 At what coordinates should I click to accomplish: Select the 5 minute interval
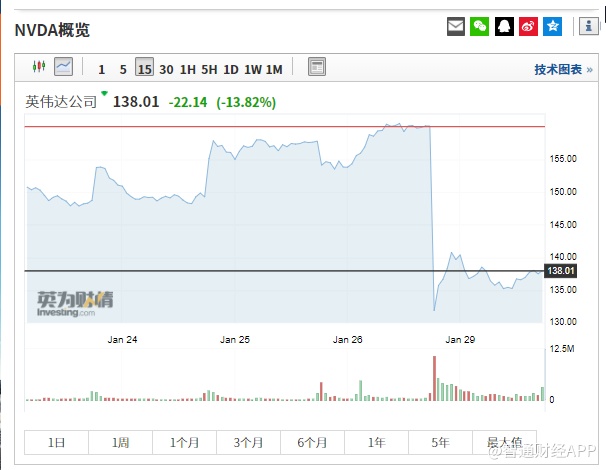tap(123, 70)
